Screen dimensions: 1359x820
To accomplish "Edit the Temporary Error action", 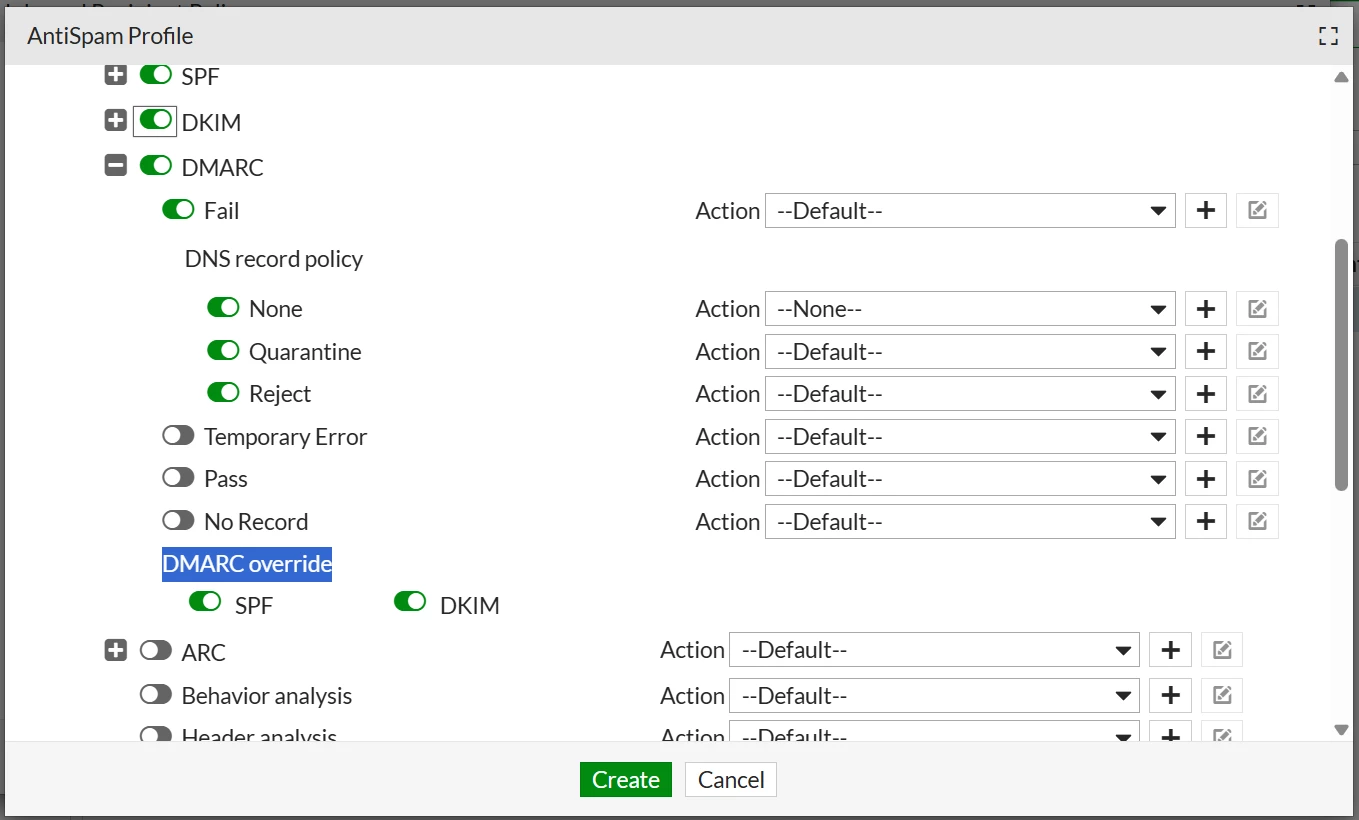I will (1257, 437).
